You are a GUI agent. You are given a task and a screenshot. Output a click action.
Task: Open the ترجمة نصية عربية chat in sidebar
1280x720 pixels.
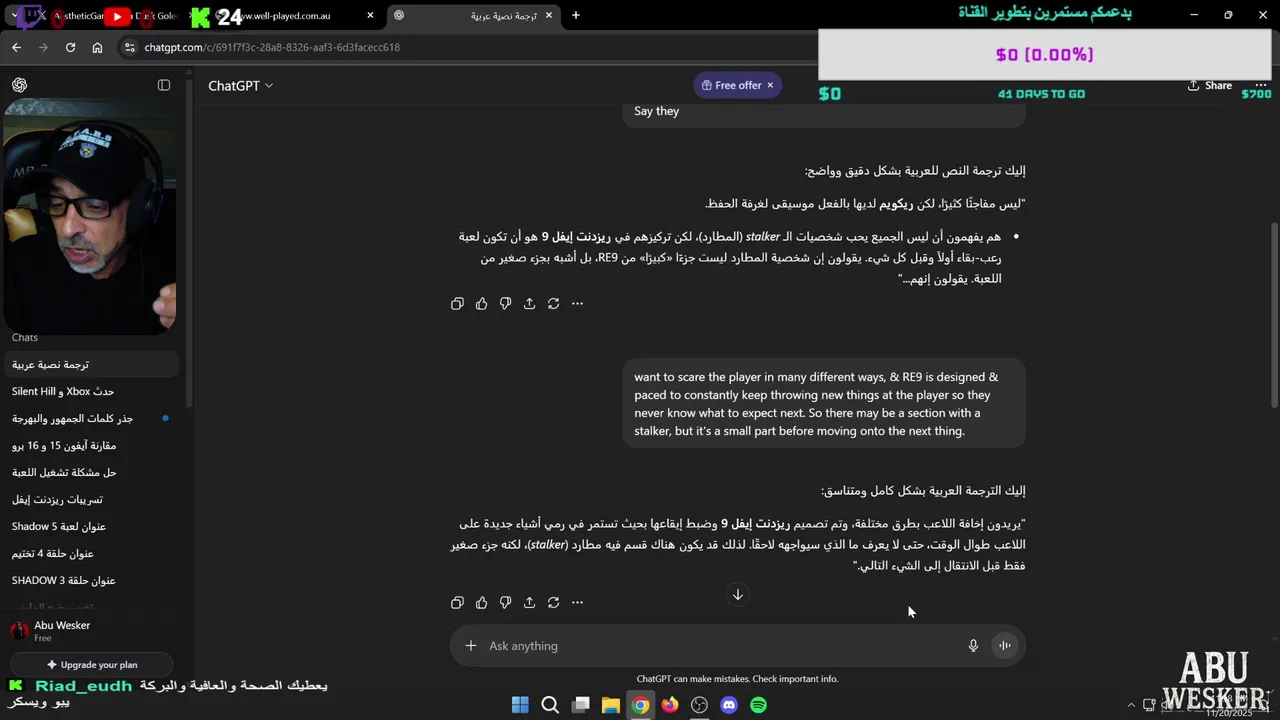(90, 365)
